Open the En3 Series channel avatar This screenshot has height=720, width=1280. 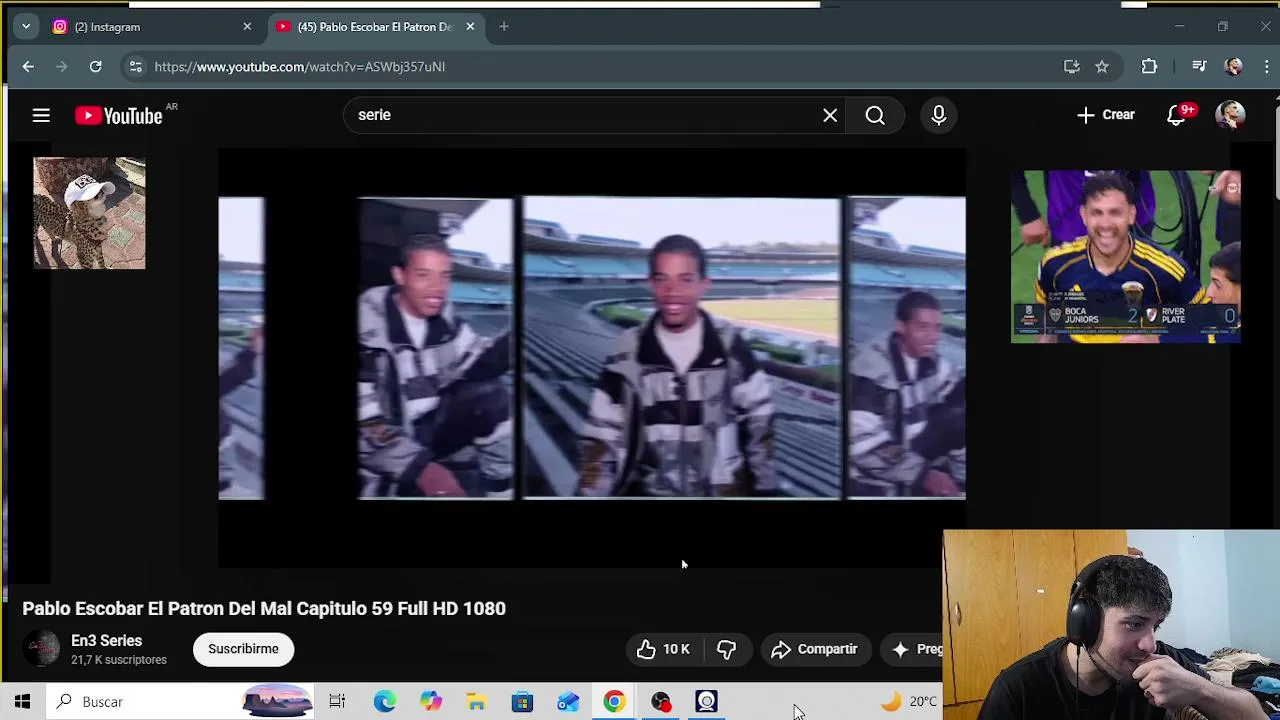point(42,649)
